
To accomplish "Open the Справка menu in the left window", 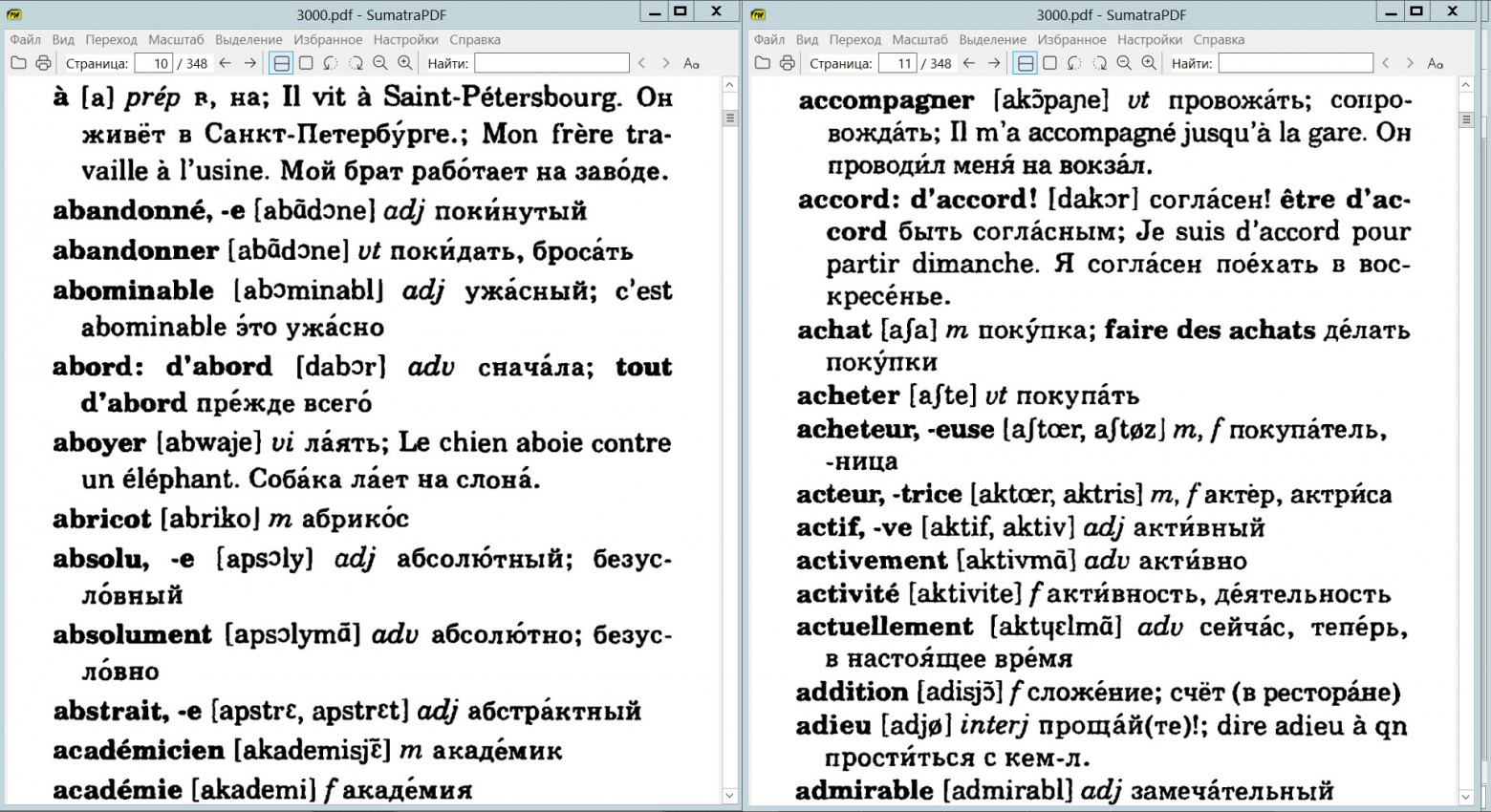I will [475, 39].
